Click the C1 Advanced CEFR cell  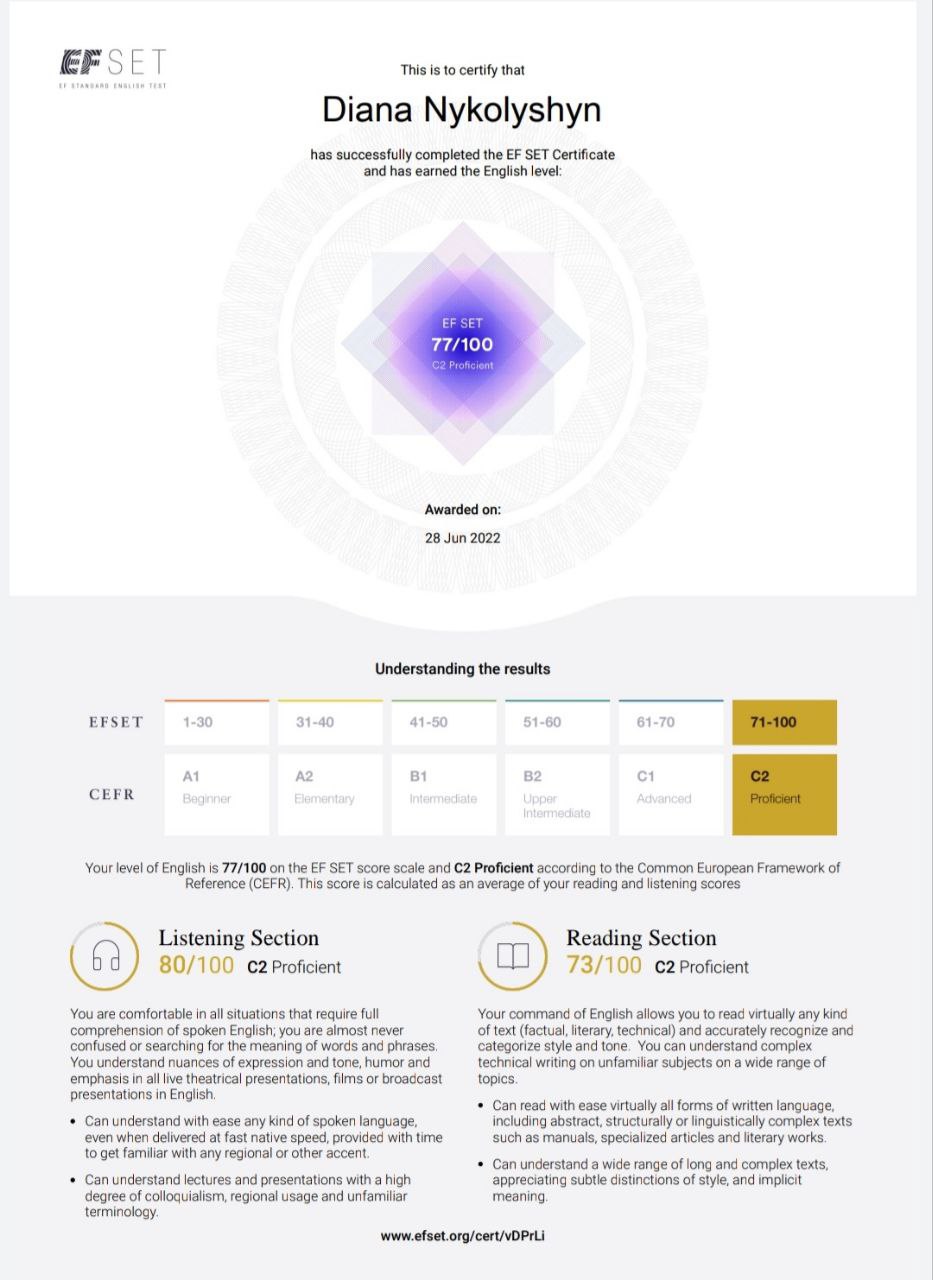click(670, 794)
